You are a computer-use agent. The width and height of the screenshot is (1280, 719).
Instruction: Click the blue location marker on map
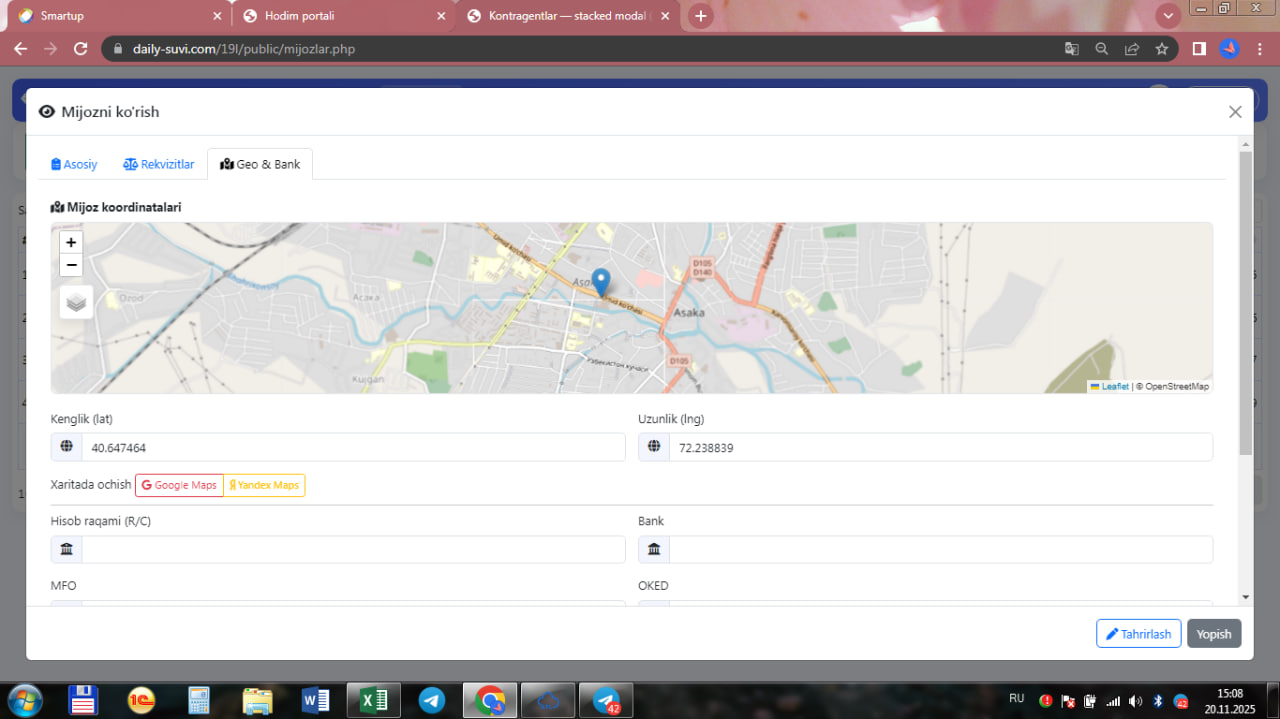pos(600,280)
